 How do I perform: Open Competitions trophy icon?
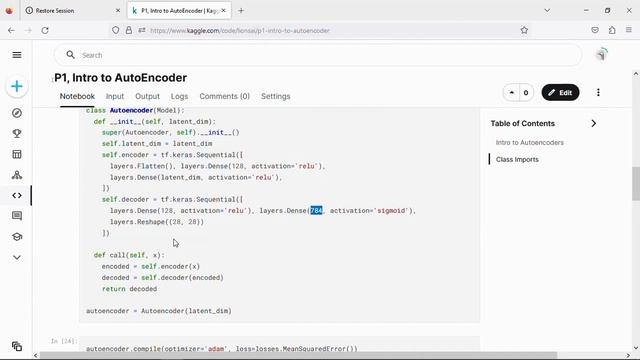(x=17, y=133)
